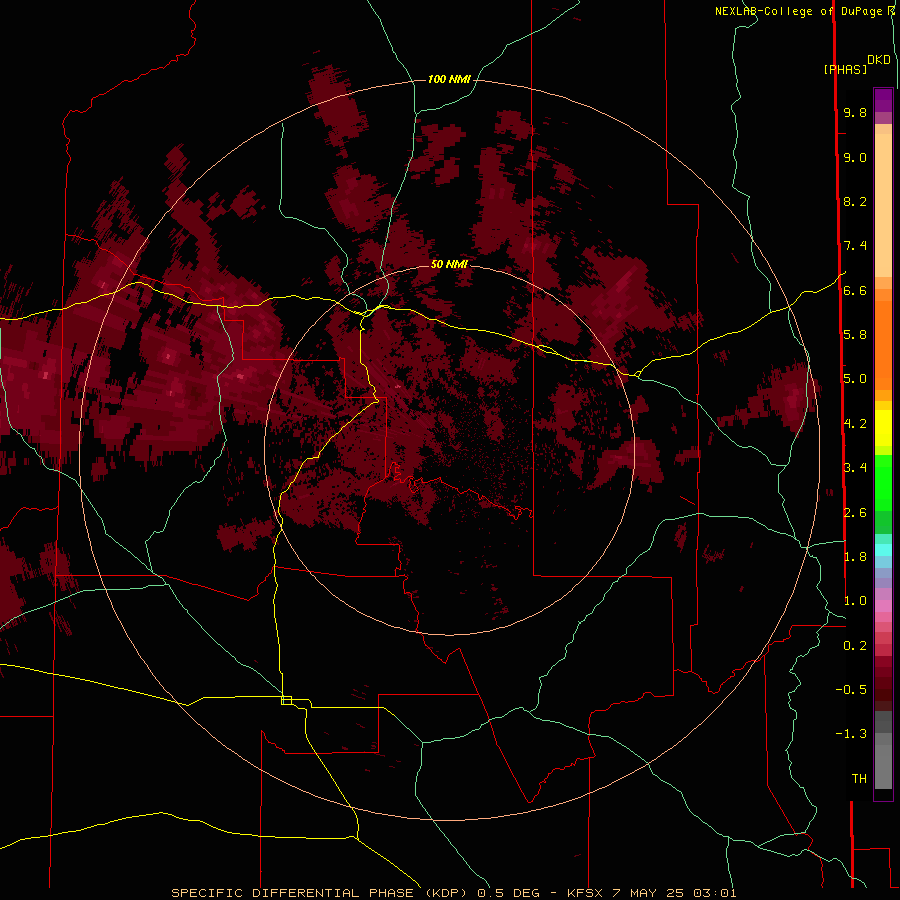Click the 5.0 value on the legend

(x=855, y=379)
